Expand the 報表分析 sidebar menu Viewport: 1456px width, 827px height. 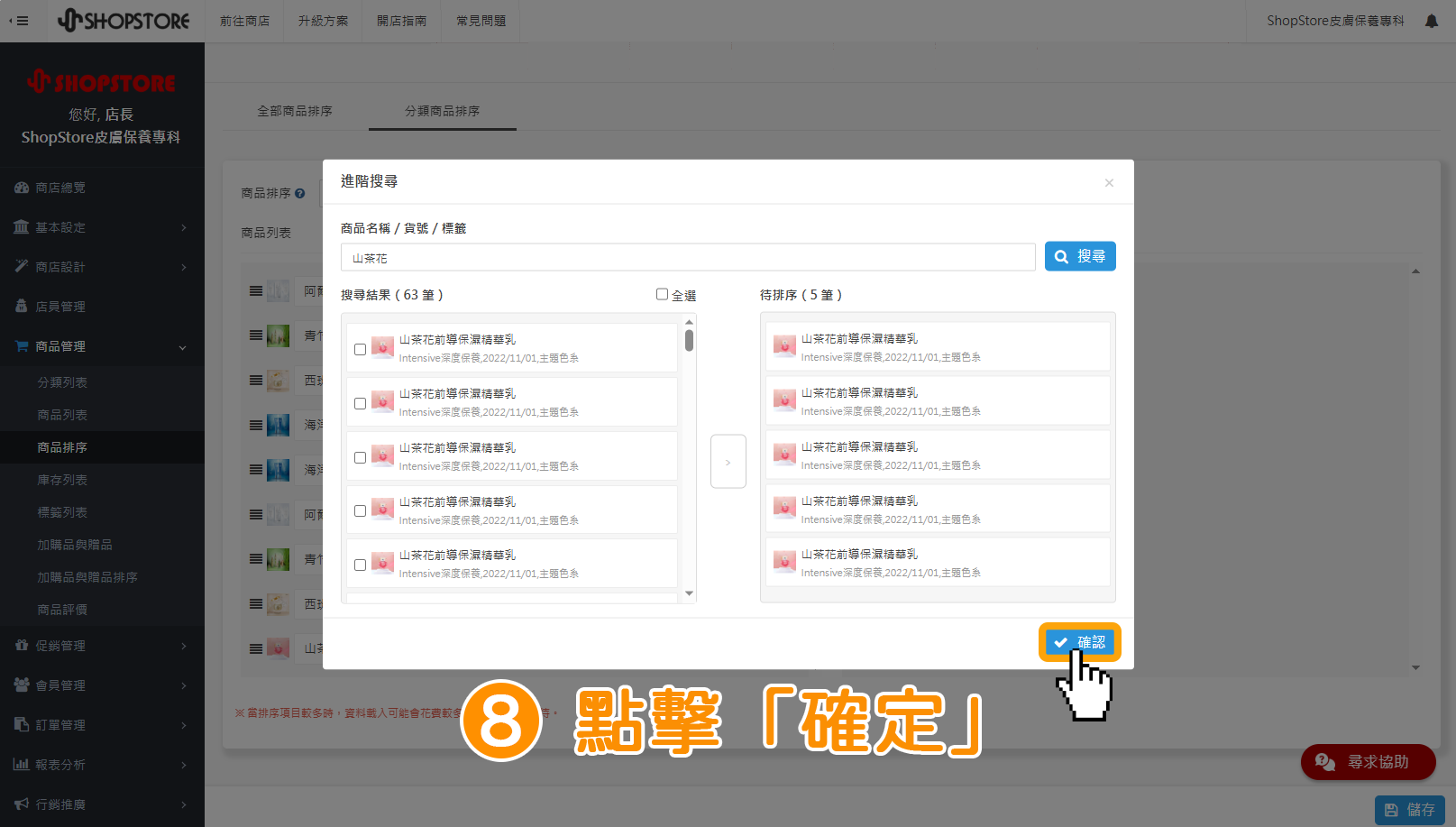pyautogui.click(x=102, y=765)
